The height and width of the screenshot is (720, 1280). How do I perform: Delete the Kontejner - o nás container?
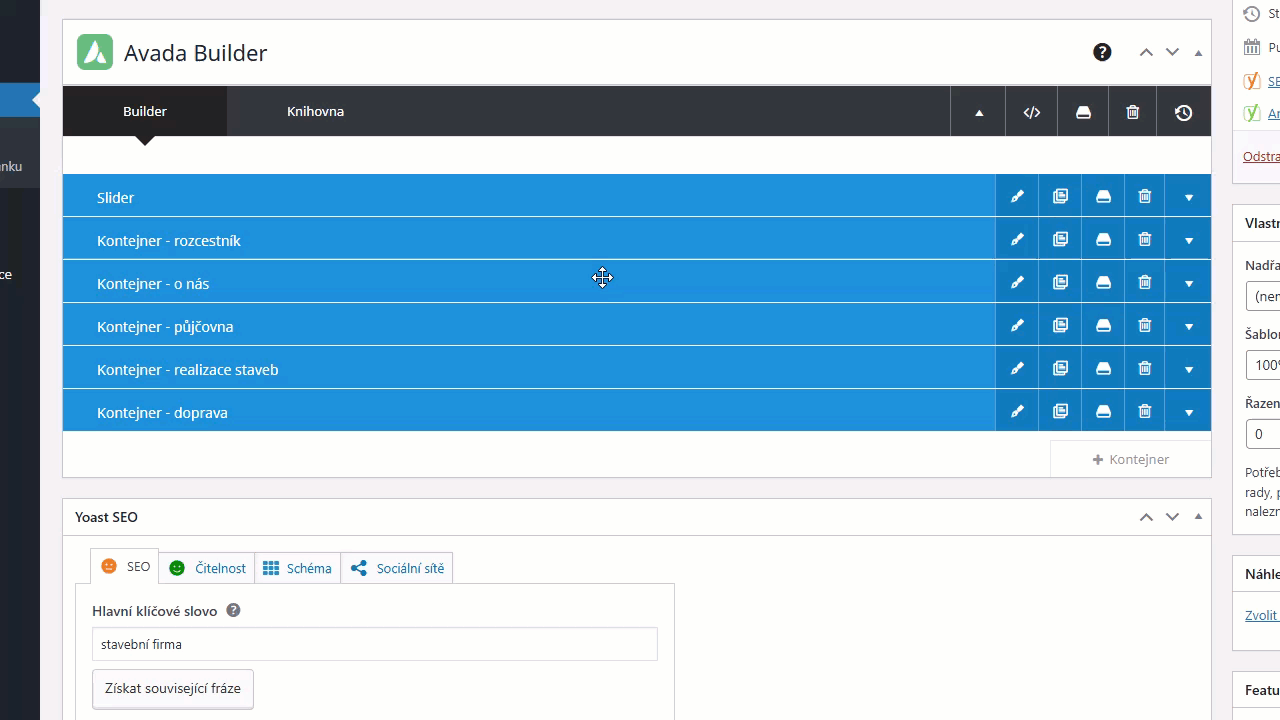coord(1145,283)
